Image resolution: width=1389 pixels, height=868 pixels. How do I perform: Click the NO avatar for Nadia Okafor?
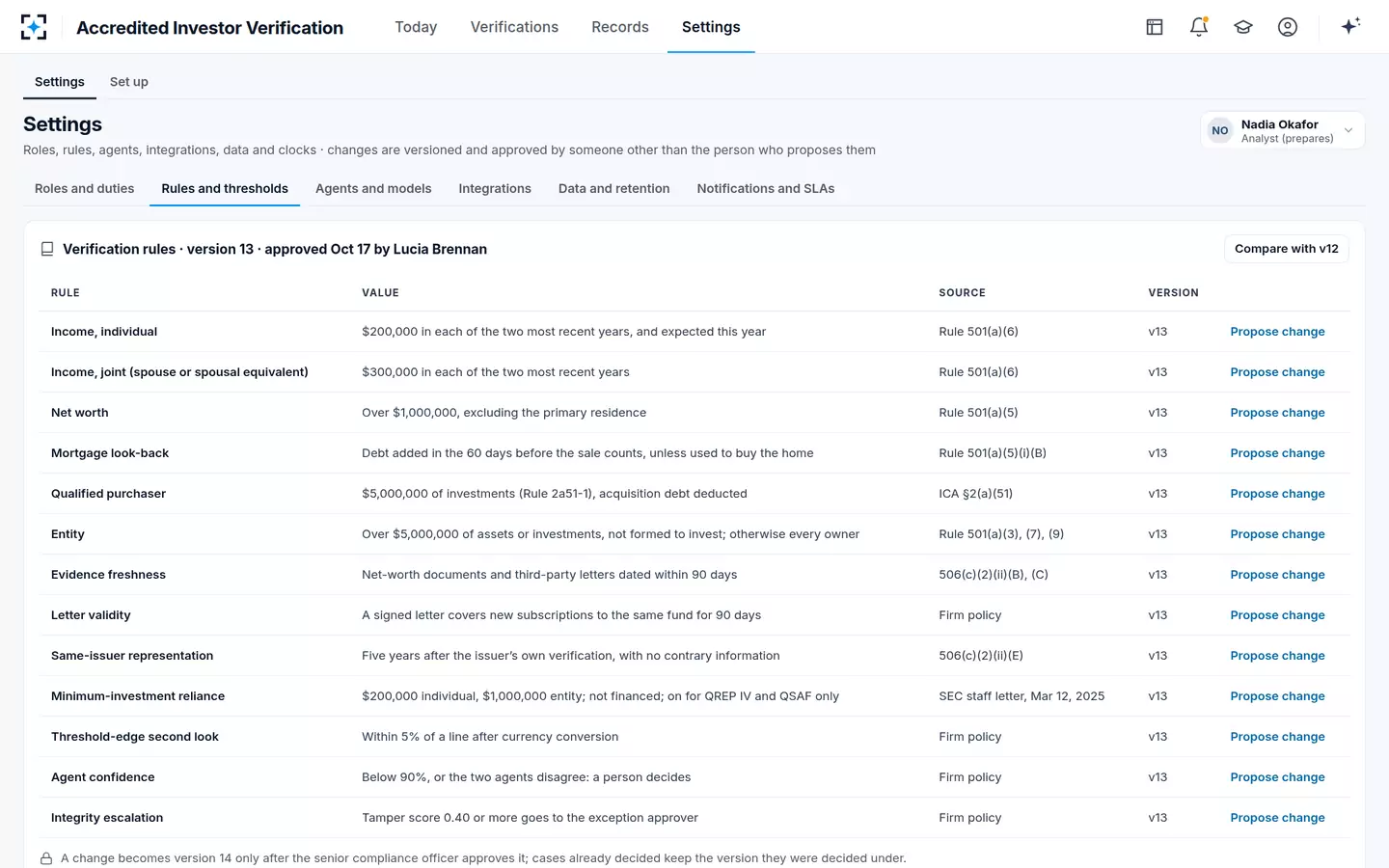click(x=1220, y=131)
